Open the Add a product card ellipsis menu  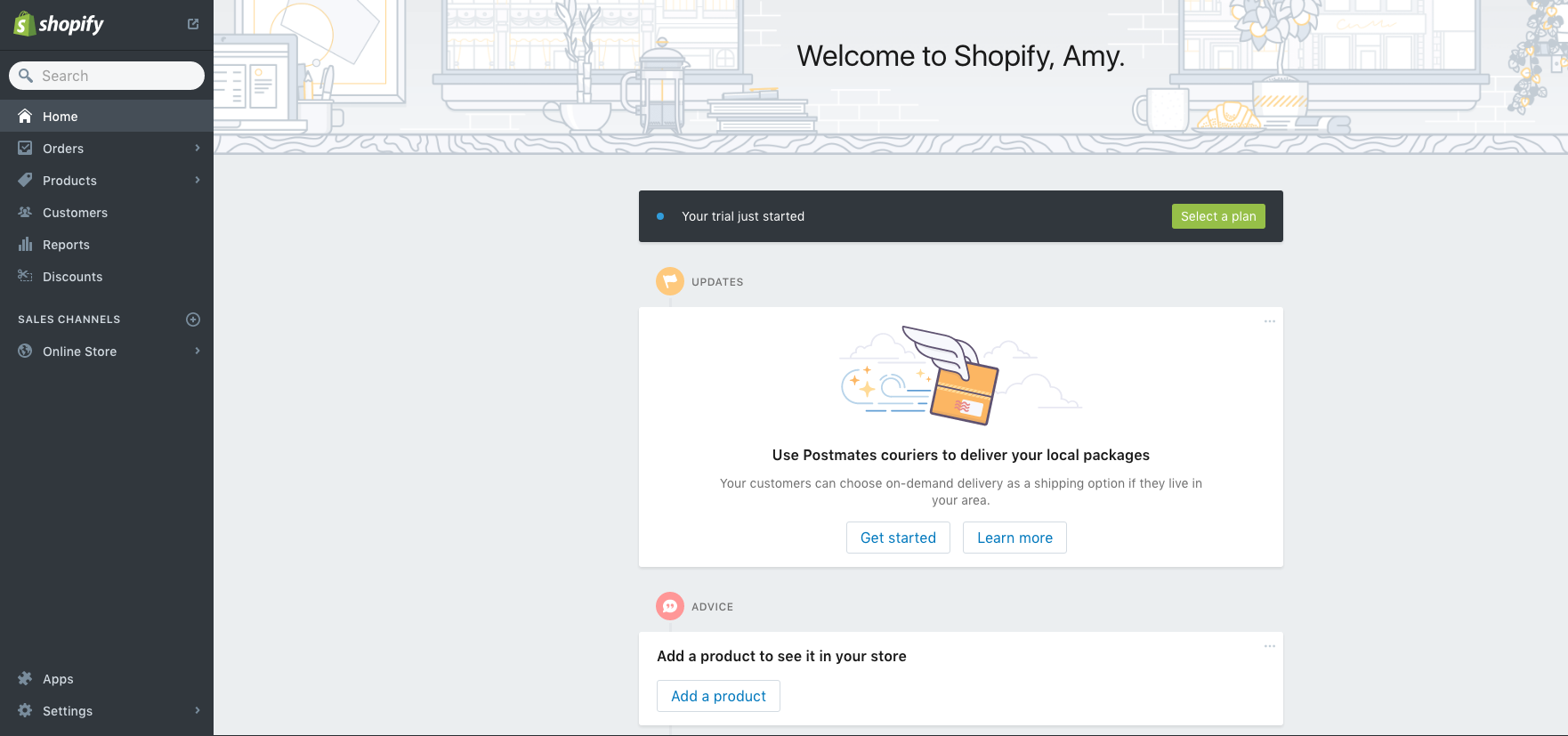(1270, 646)
